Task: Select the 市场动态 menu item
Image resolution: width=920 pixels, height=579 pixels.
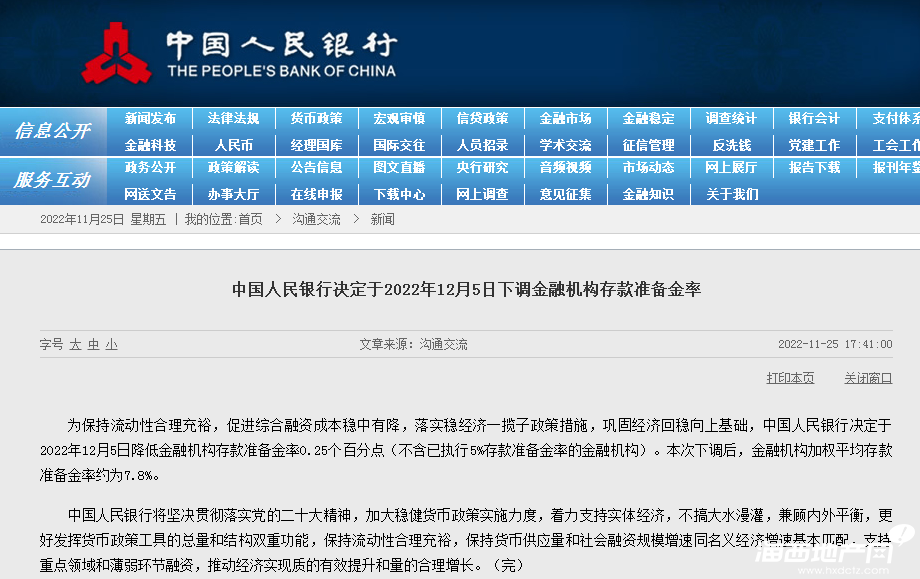Action: point(648,168)
